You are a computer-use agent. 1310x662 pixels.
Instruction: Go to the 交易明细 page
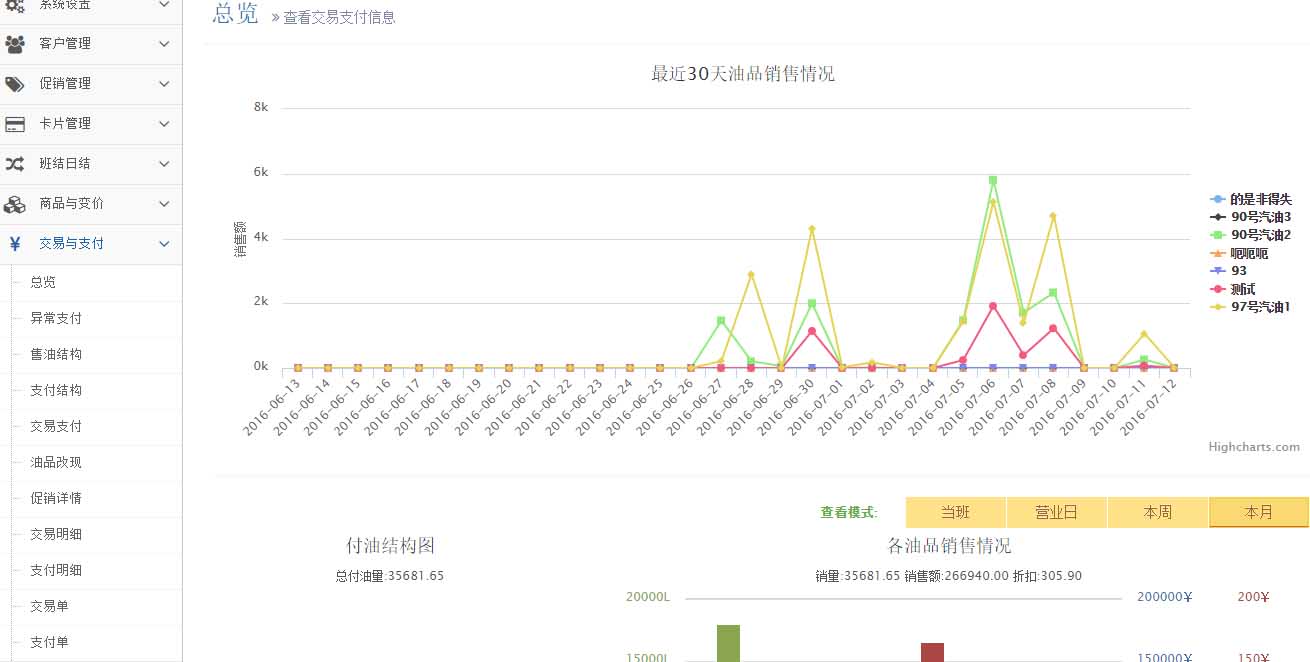click(56, 535)
